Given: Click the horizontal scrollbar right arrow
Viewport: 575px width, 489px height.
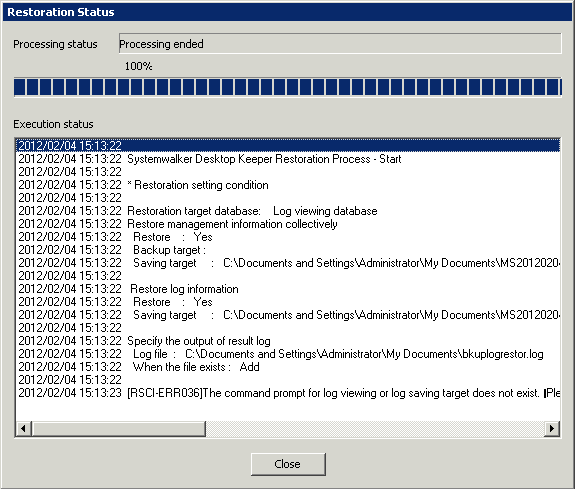Looking at the screenshot, I should (552, 428).
